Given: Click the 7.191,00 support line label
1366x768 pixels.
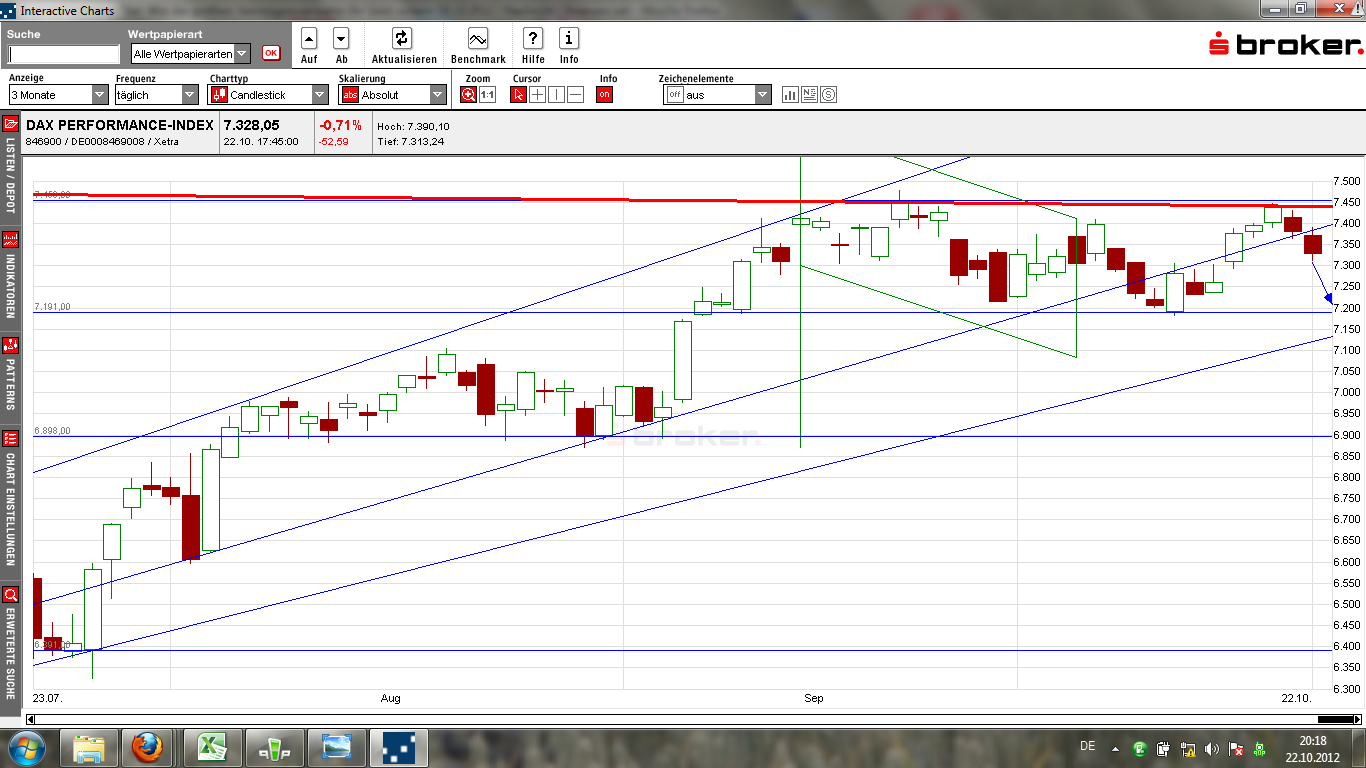Looking at the screenshot, I should [52, 307].
